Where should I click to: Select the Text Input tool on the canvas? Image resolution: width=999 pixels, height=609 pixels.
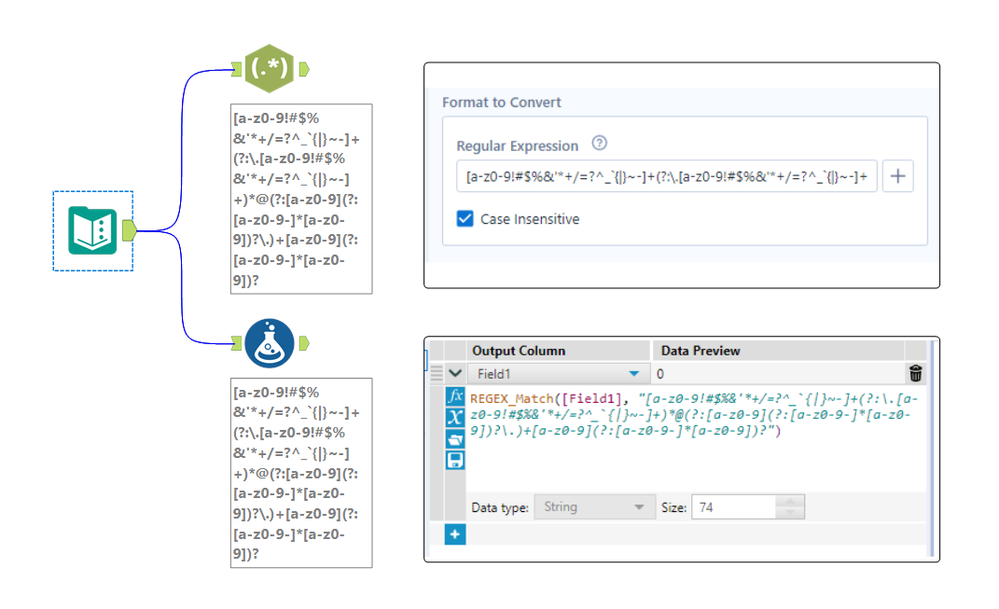click(90, 230)
